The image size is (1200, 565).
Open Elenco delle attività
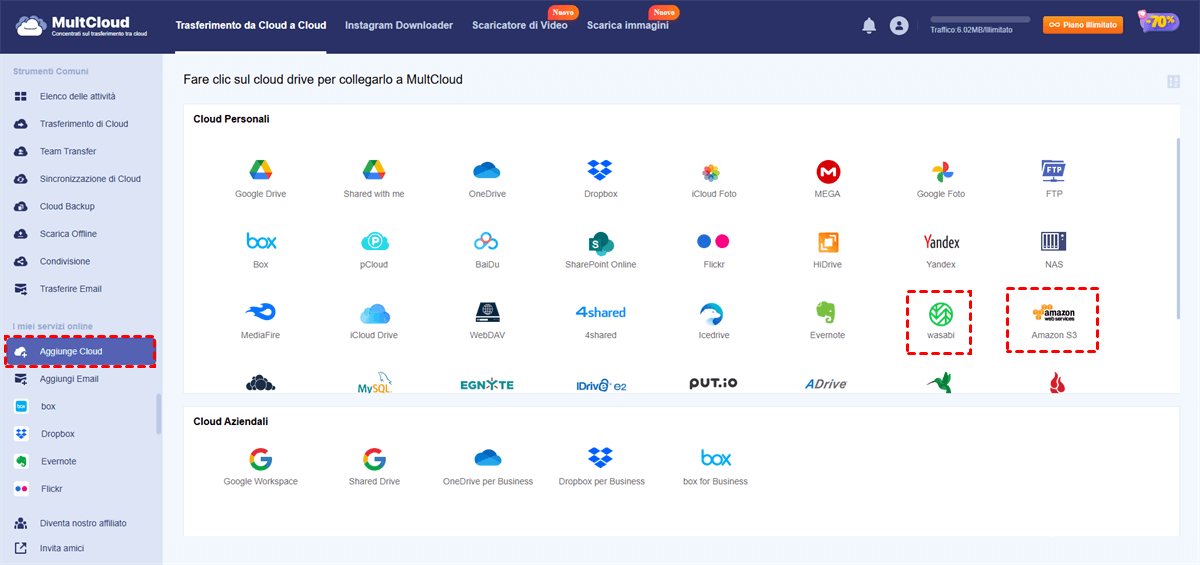click(80, 96)
